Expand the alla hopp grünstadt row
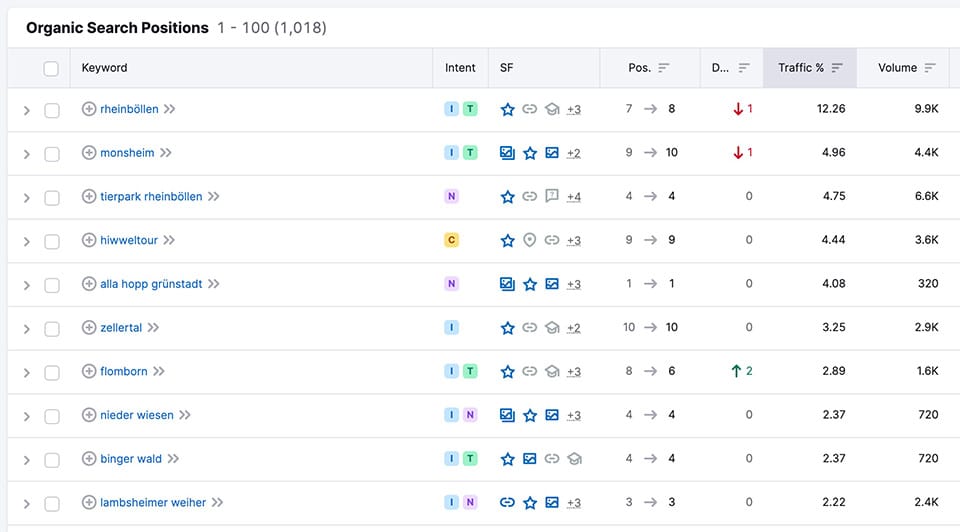This screenshot has width=960, height=532. click(27, 285)
